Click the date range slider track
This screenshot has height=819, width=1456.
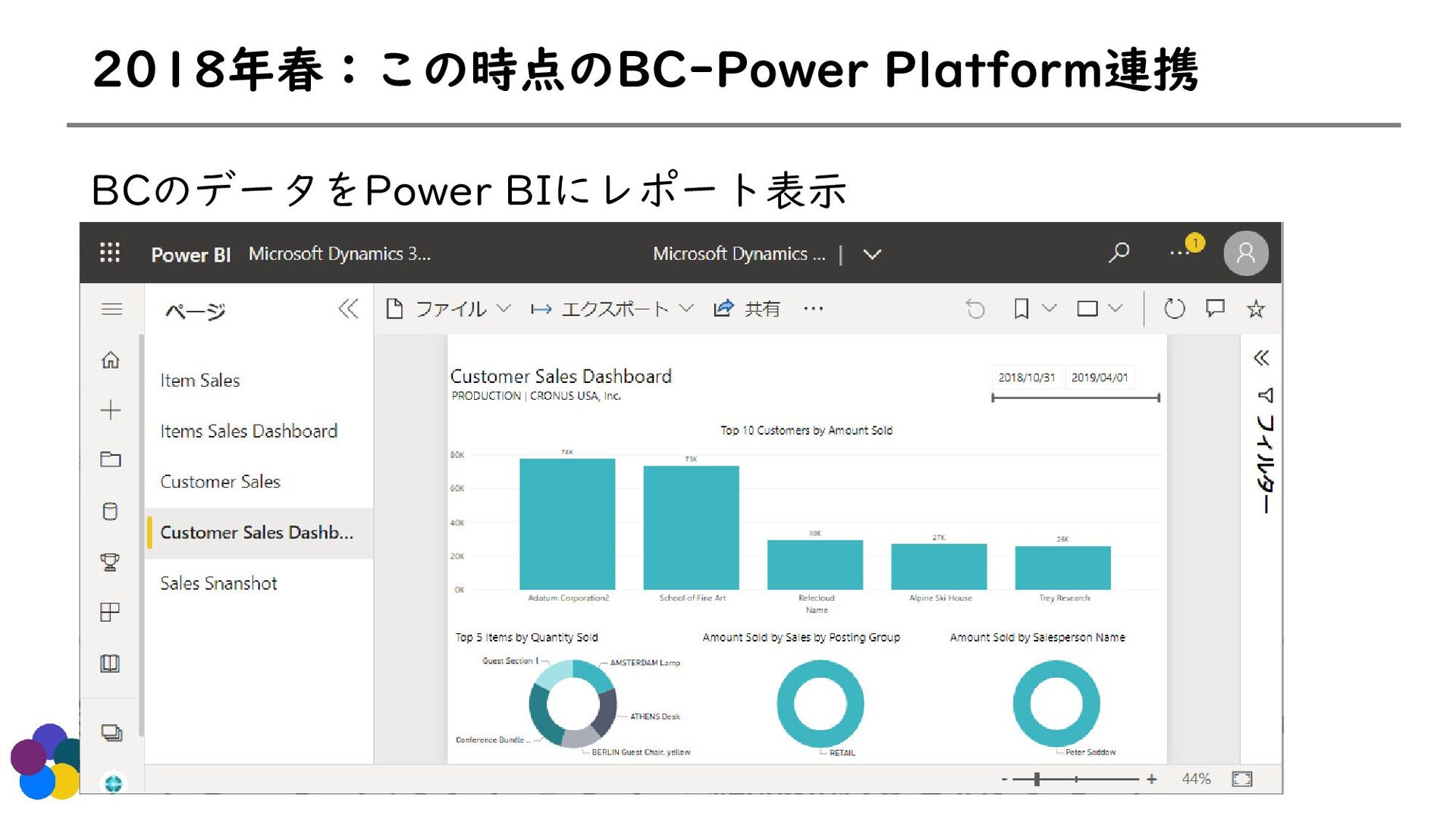[x=1075, y=398]
